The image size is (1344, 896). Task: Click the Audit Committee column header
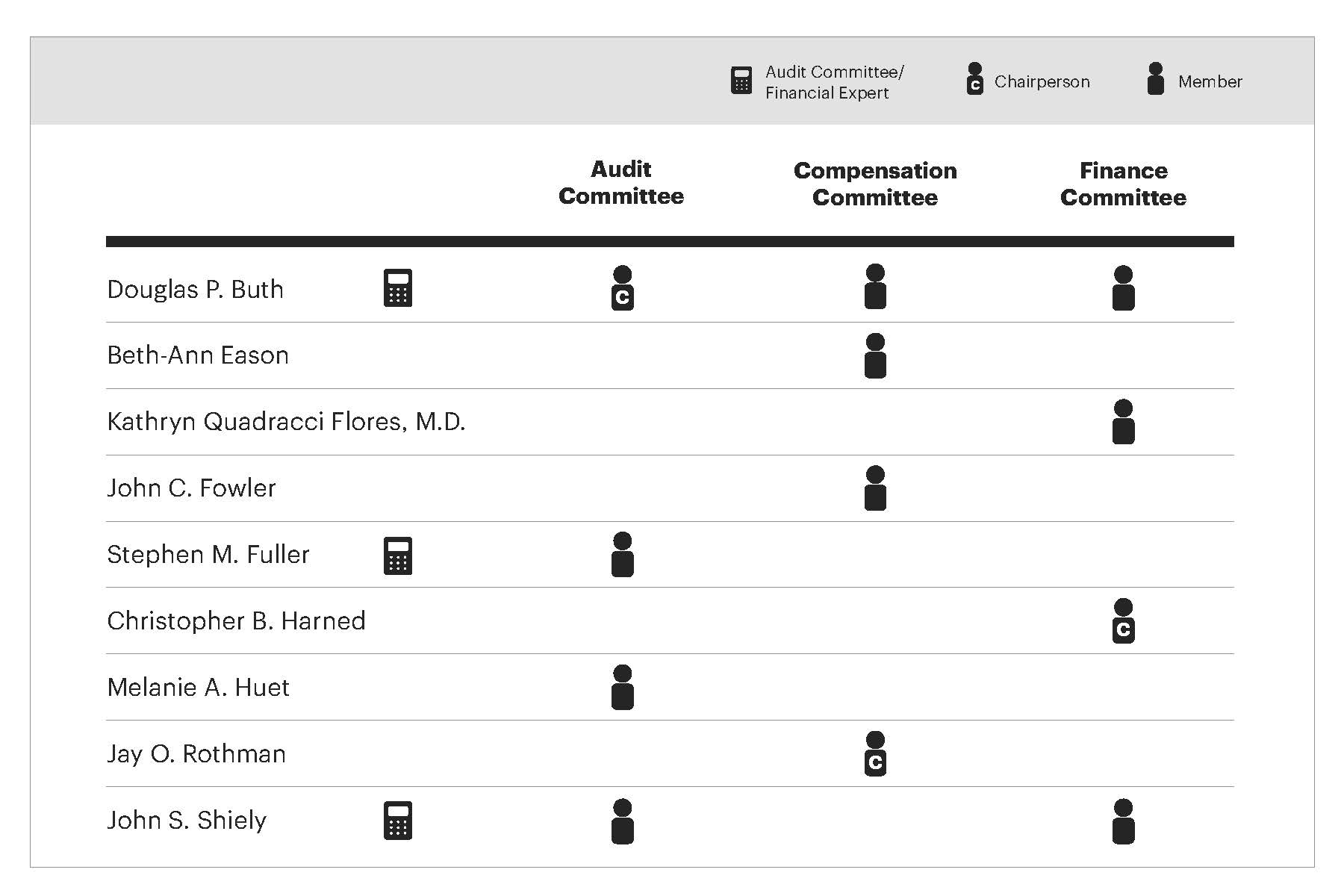coord(621,183)
